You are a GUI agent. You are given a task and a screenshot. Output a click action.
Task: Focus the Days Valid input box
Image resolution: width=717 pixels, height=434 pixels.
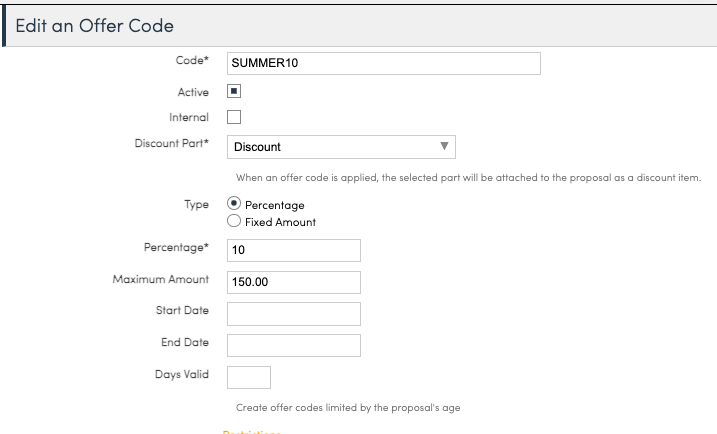[x=249, y=377]
